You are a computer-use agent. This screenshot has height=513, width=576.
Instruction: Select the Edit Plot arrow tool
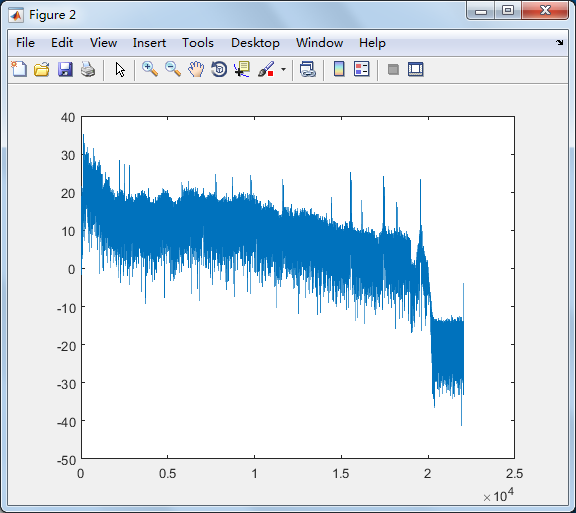pyautogui.click(x=120, y=69)
